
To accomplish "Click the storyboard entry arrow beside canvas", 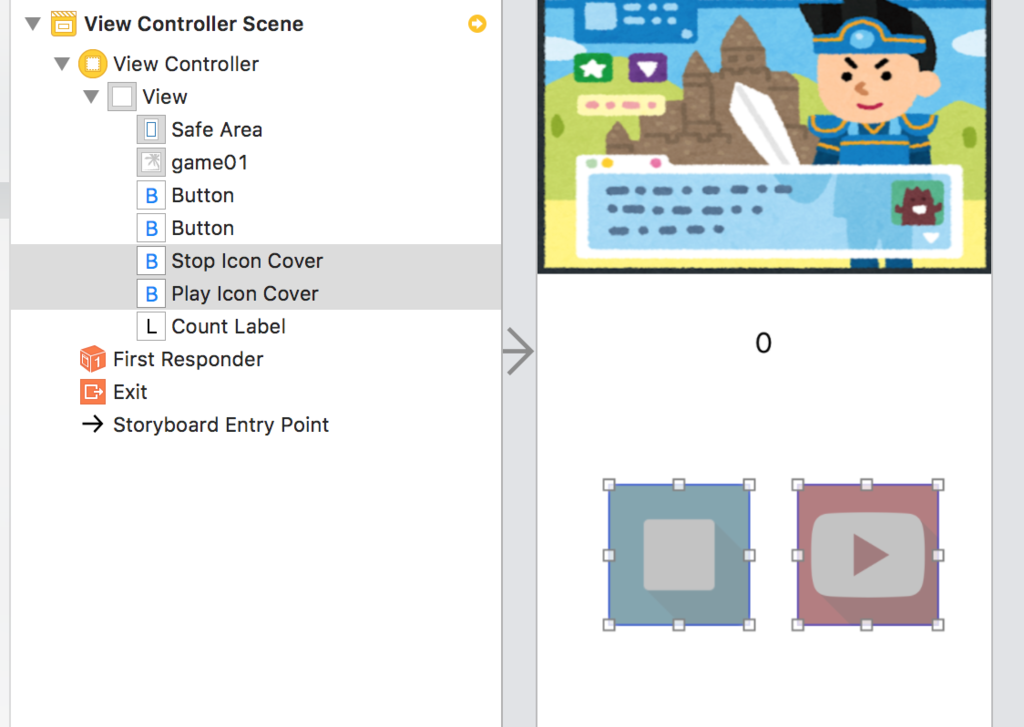I will coord(519,351).
